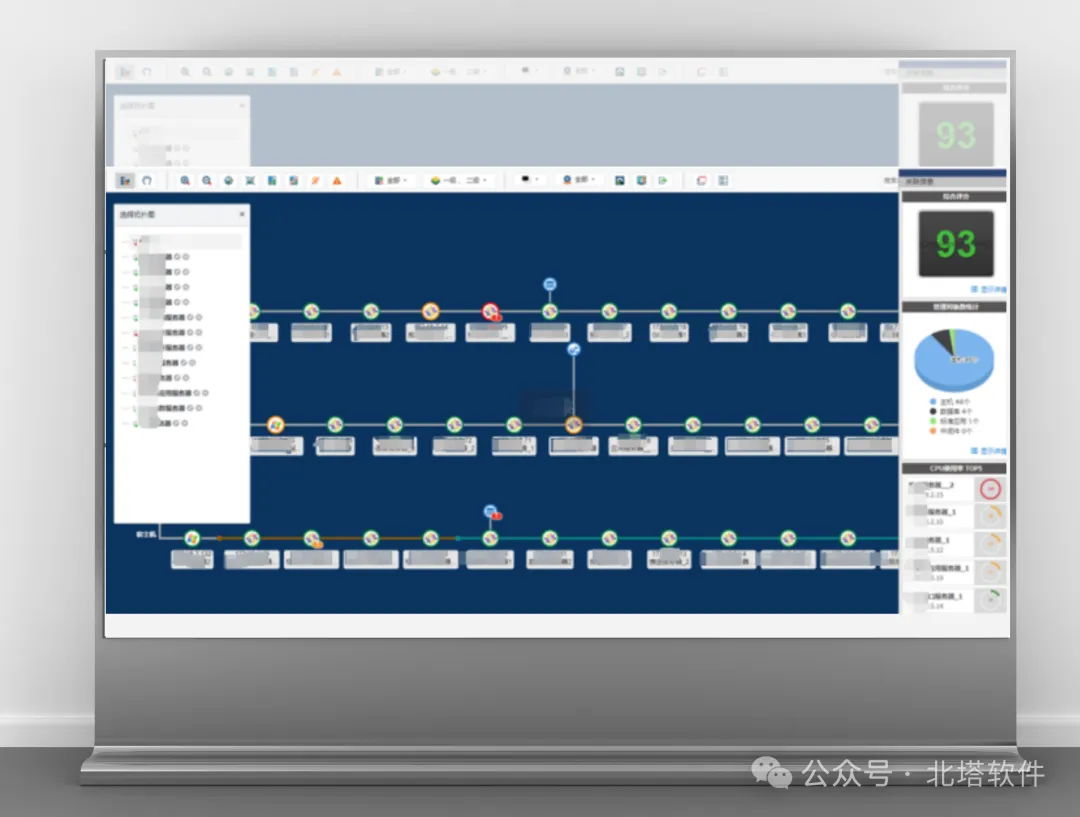Click the zoom out magnifier icon
This screenshot has height=817, width=1080.
[207, 180]
